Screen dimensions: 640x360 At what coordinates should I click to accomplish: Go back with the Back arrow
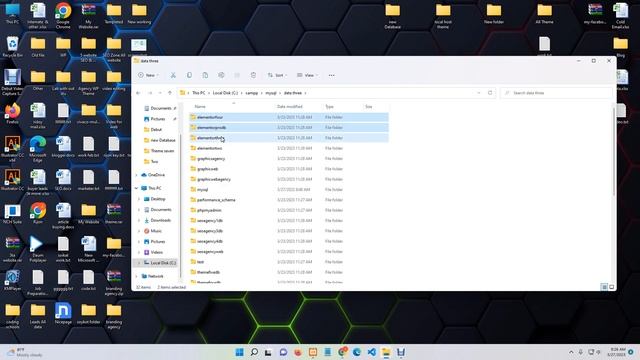point(138,93)
